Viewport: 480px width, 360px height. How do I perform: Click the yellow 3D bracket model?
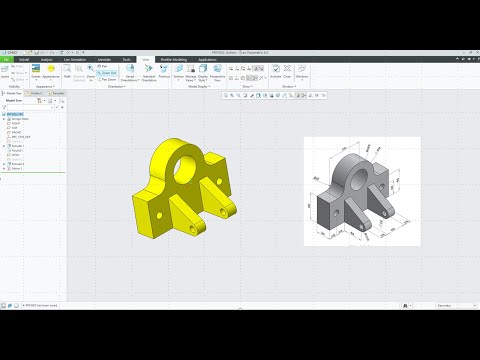click(x=184, y=188)
